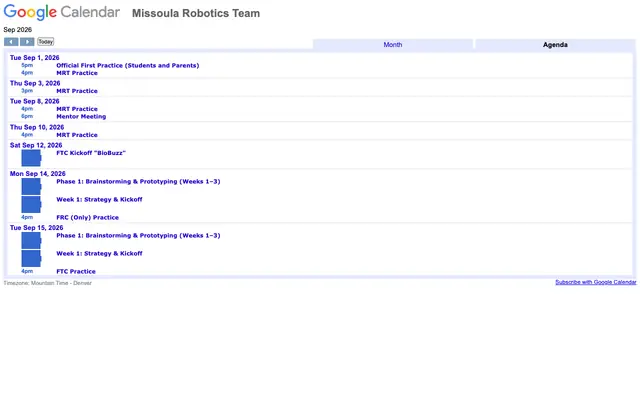640x400 pixels.
Task: Click the Sep 2026 date range label
Action: click(18, 30)
